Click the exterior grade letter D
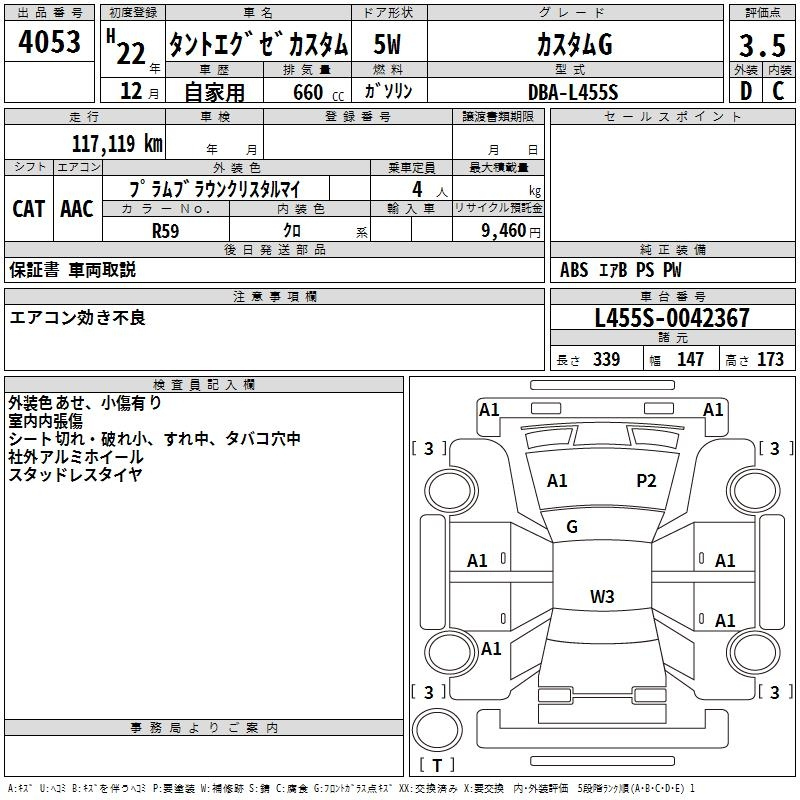This screenshot has height=800, width=800. tap(746, 91)
